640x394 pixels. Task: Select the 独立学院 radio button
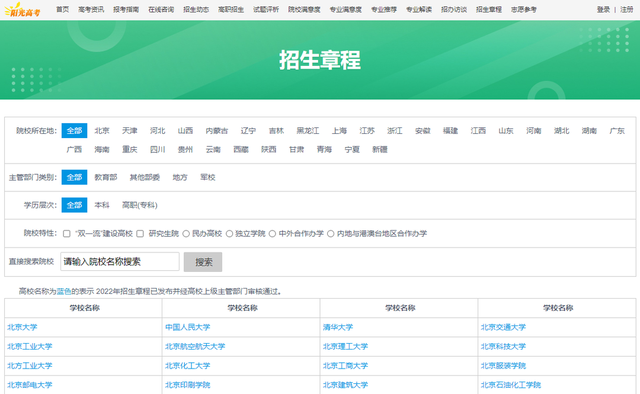[229, 234]
